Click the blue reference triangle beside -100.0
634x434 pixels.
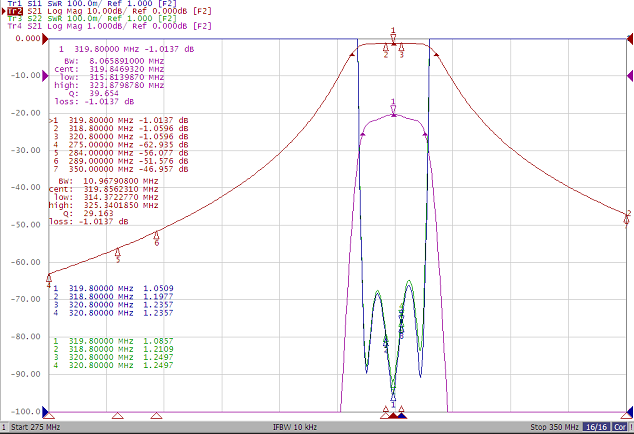[x=45, y=412]
